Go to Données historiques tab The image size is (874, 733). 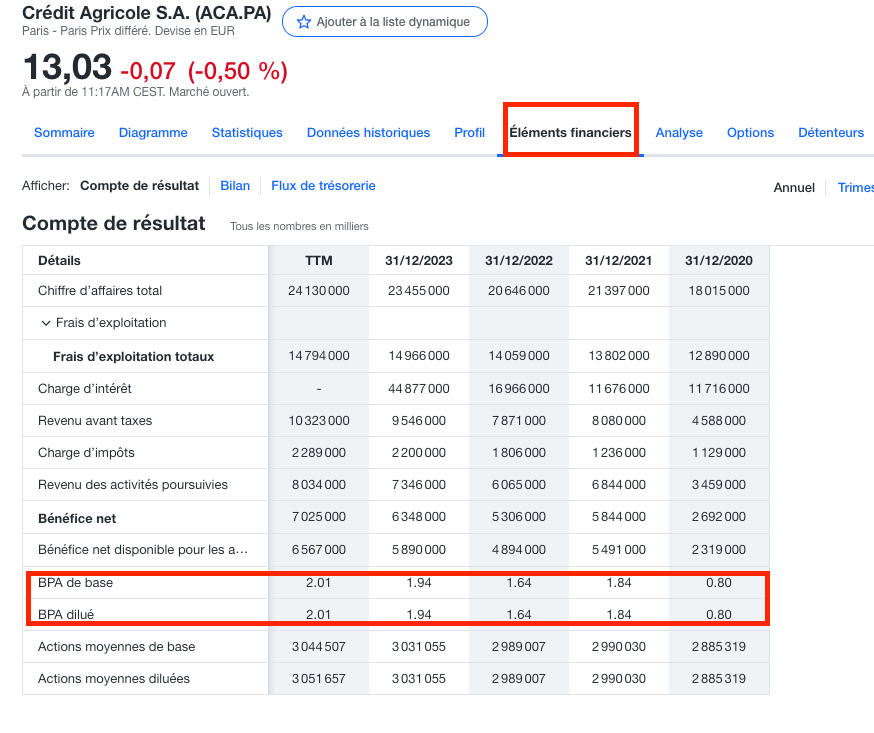tap(368, 133)
